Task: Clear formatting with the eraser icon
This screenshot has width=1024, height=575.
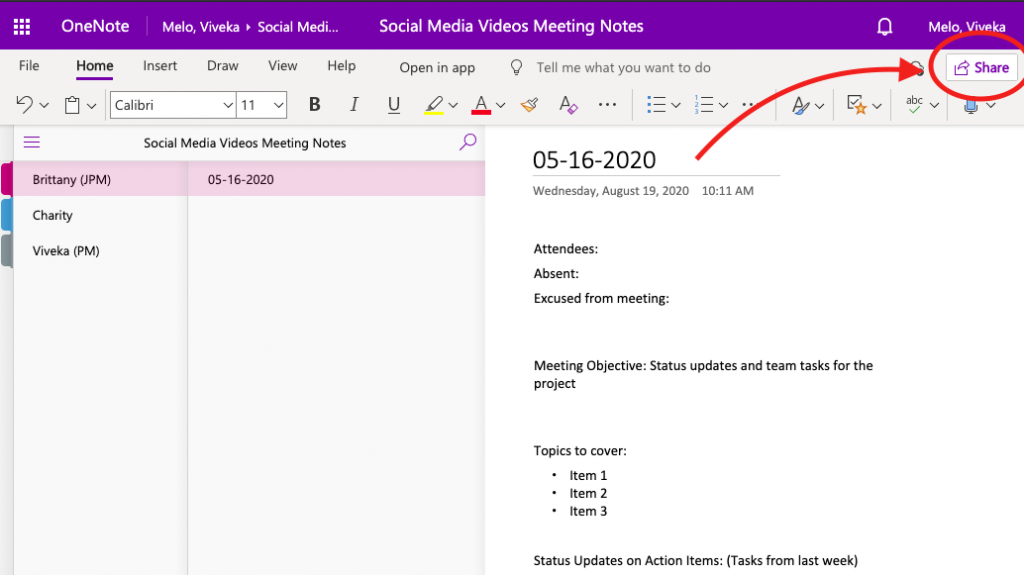Action: (x=568, y=105)
